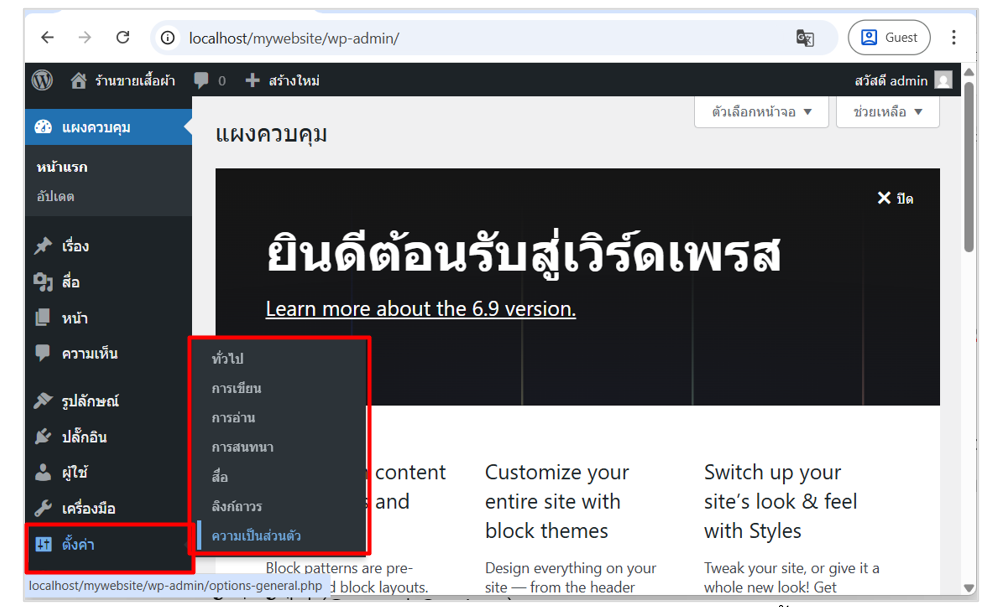Open the Chrome three-dot menu
Viewport: 999px width, 607px height.
pos(953,38)
